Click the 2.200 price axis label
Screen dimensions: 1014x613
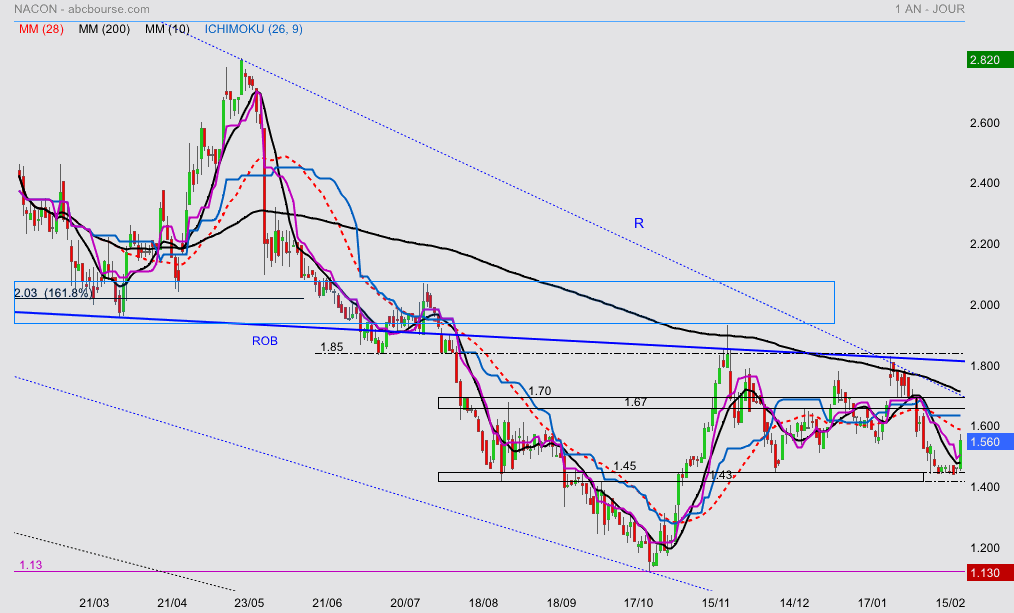point(985,244)
